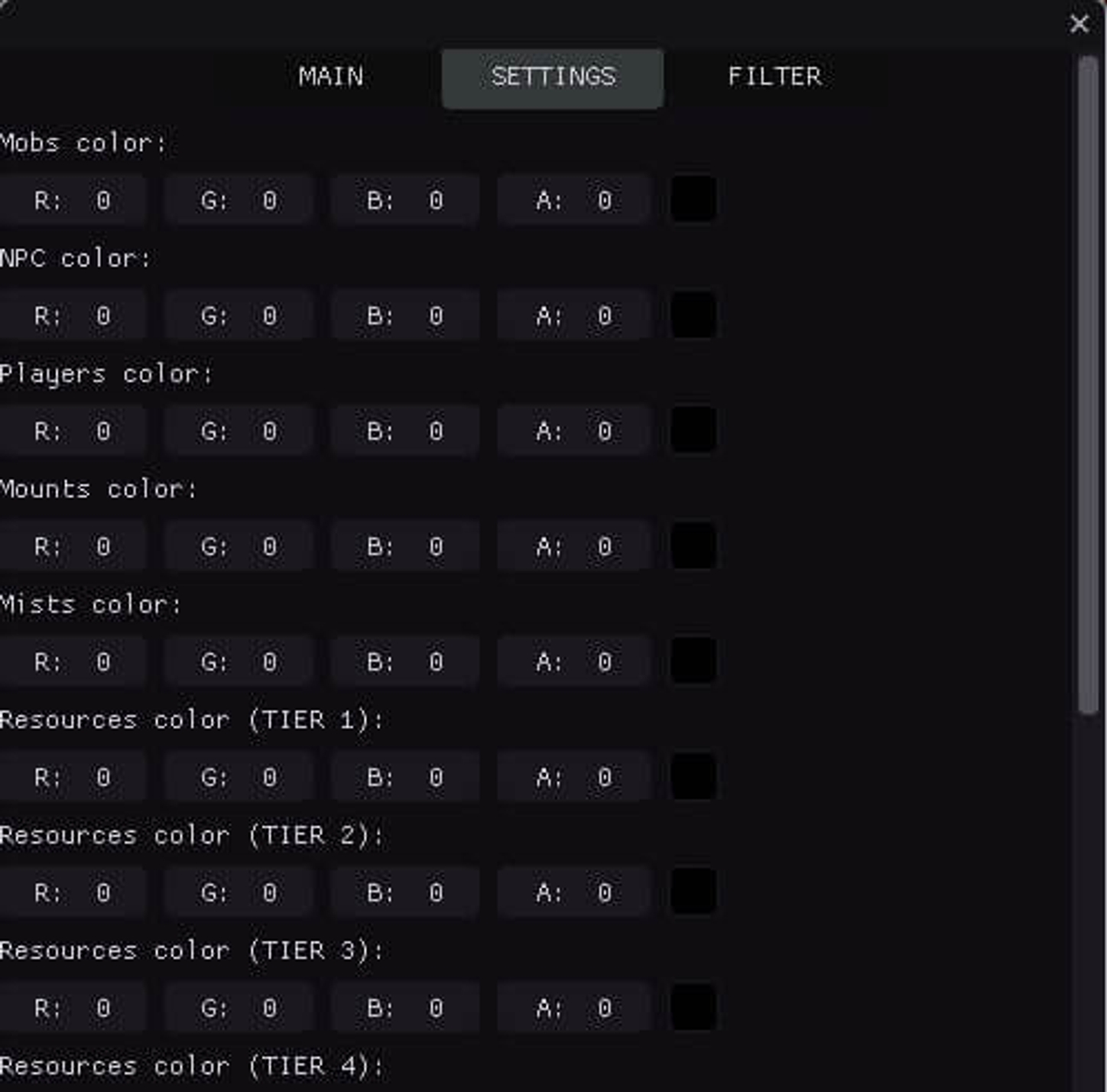Open the Players color swatch
The image size is (1107, 1092).
click(694, 431)
